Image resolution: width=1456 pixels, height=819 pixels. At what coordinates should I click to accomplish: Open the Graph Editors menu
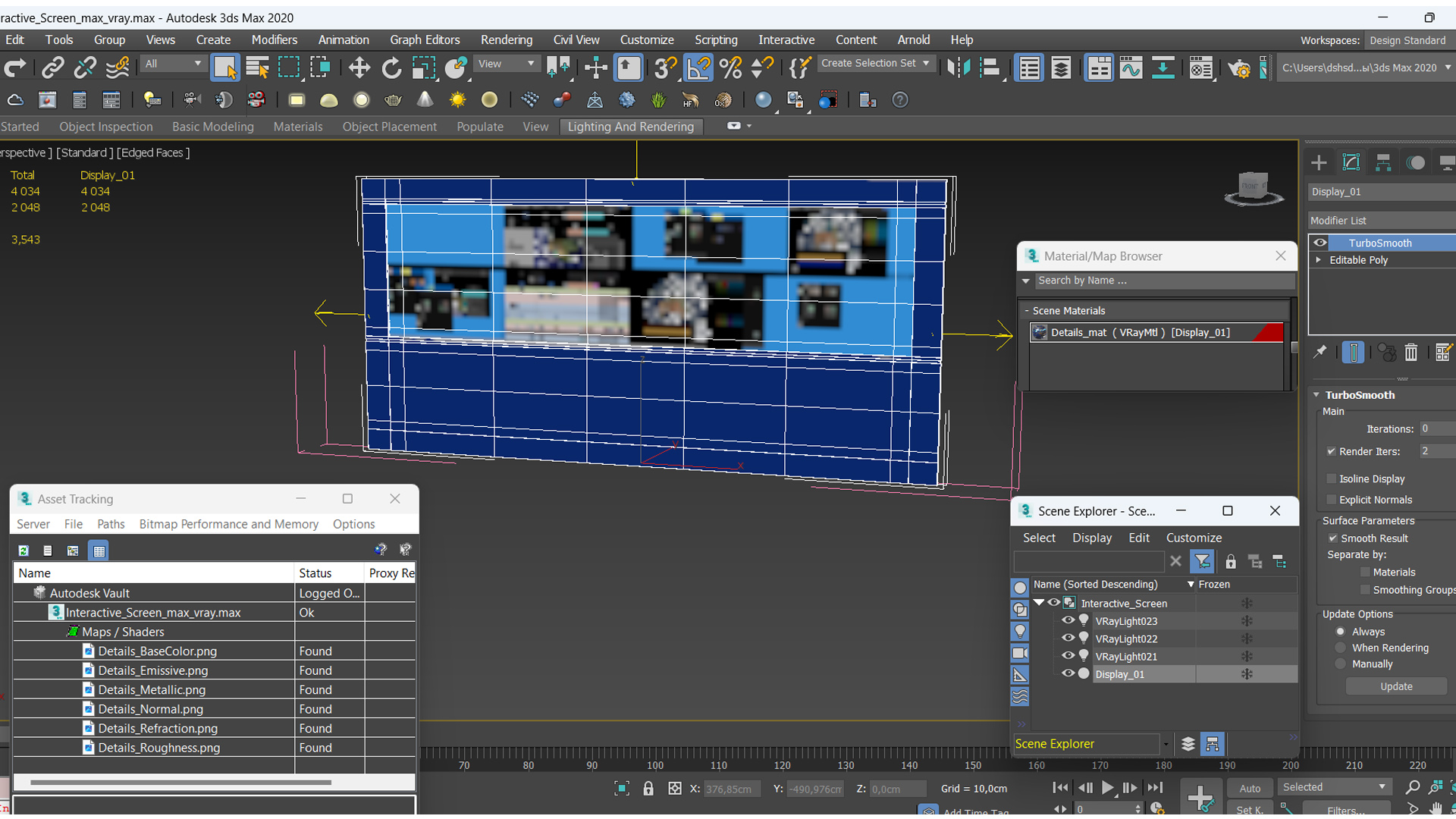click(425, 39)
